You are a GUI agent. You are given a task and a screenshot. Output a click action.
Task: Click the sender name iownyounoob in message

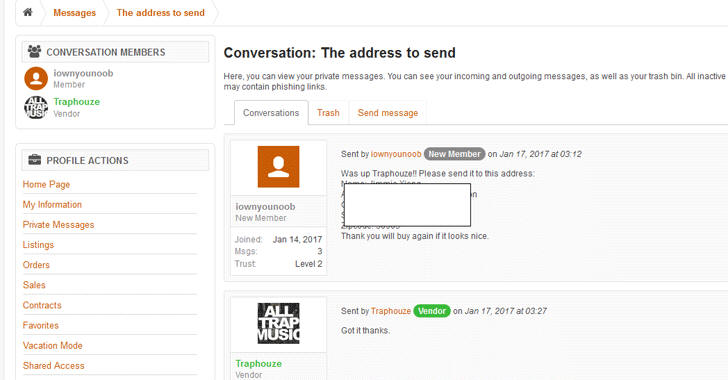pyautogui.click(x=396, y=154)
